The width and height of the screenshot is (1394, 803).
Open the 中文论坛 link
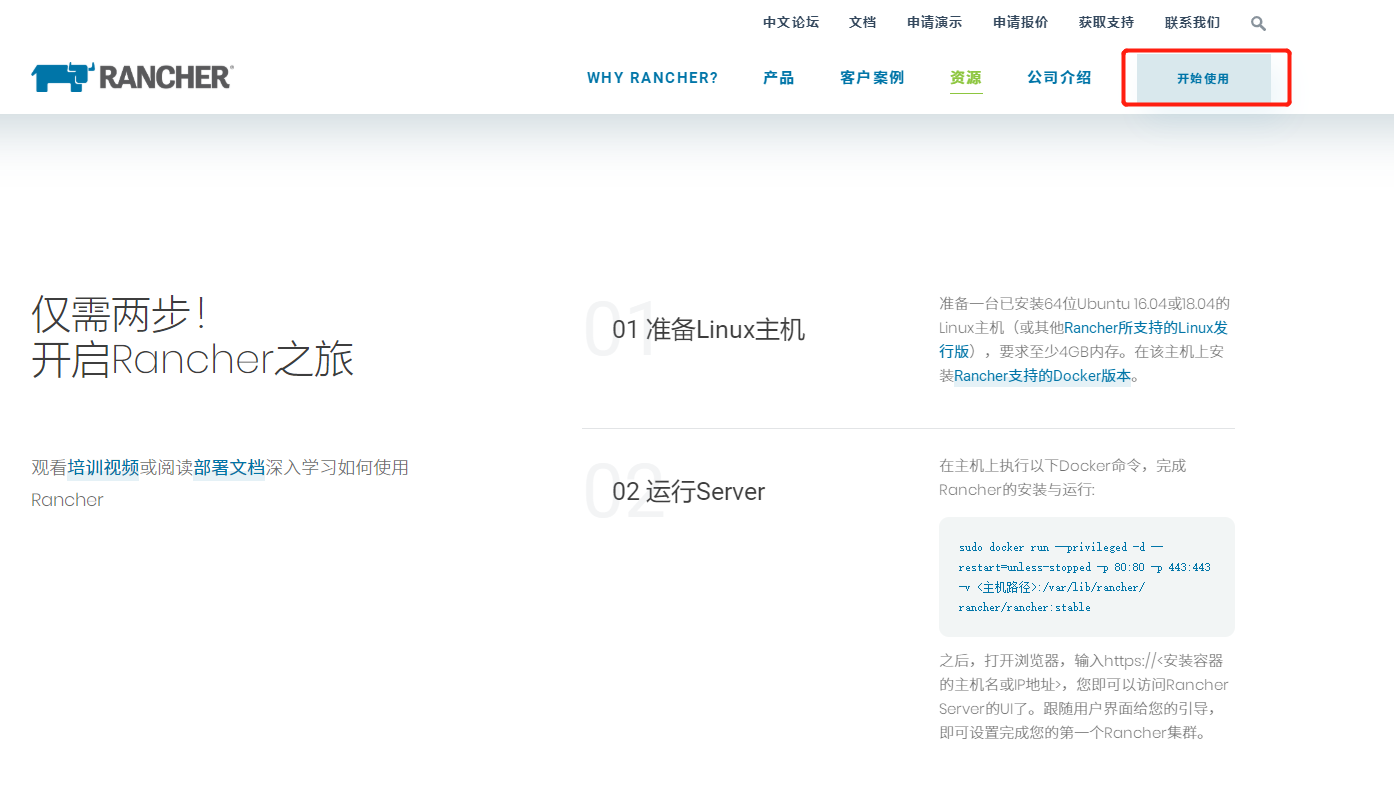[791, 21]
